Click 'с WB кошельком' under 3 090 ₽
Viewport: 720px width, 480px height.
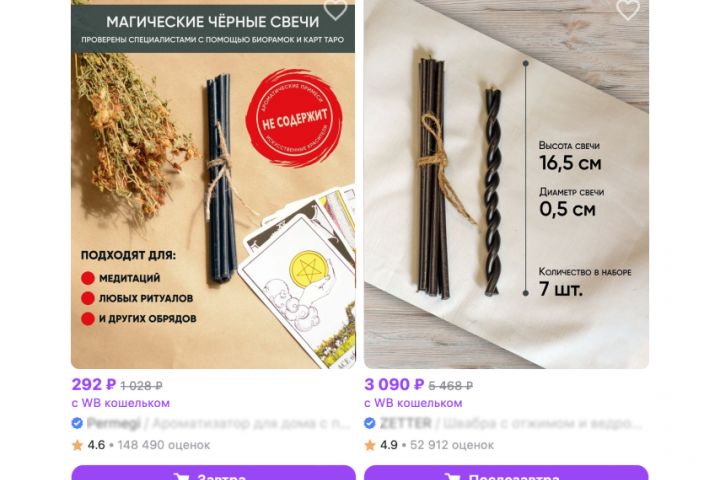tap(413, 403)
